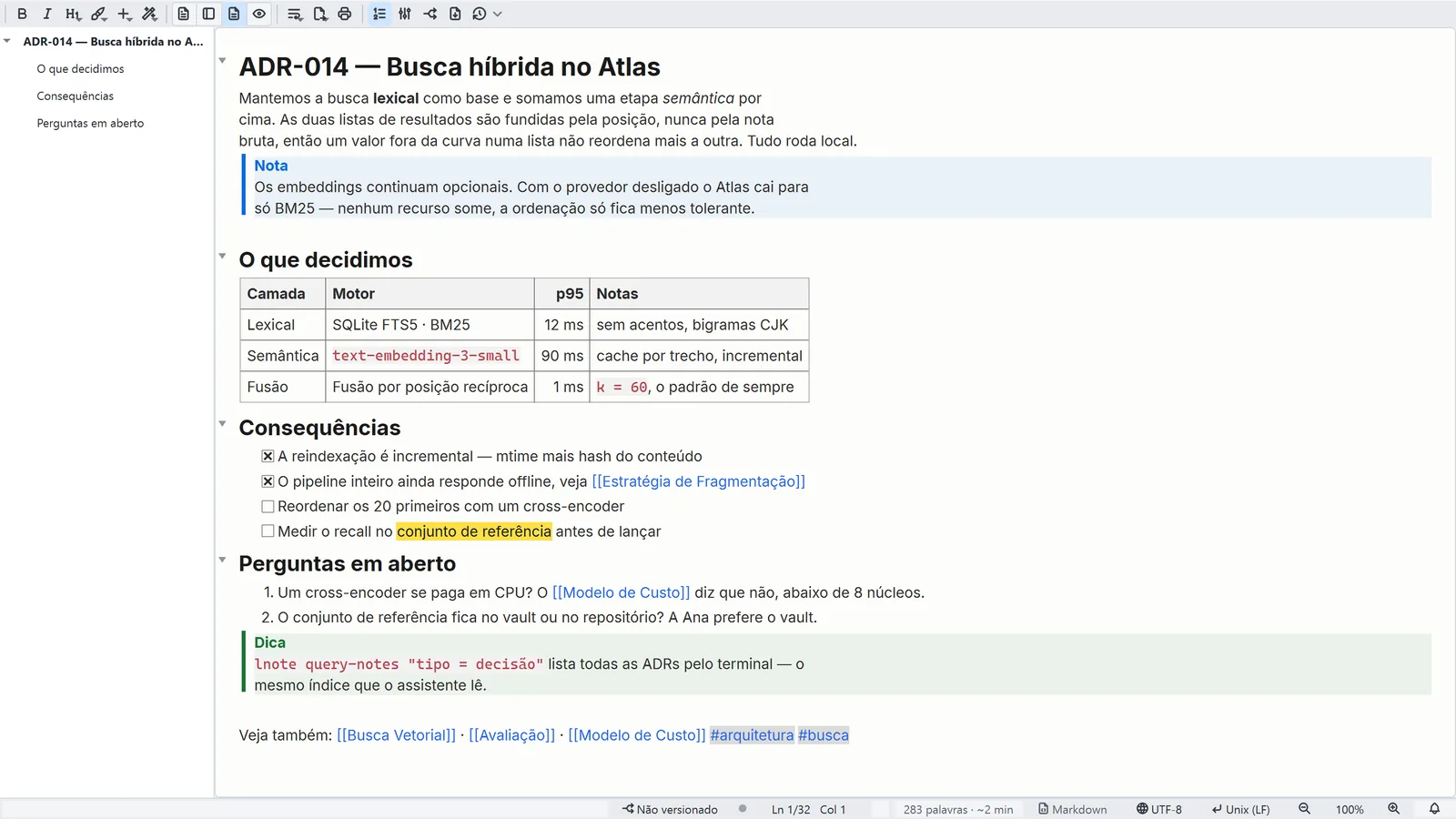Image resolution: width=1456 pixels, height=819 pixels.
Task: Toggle italic formatting in the toolbar
Action: [x=47, y=14]
